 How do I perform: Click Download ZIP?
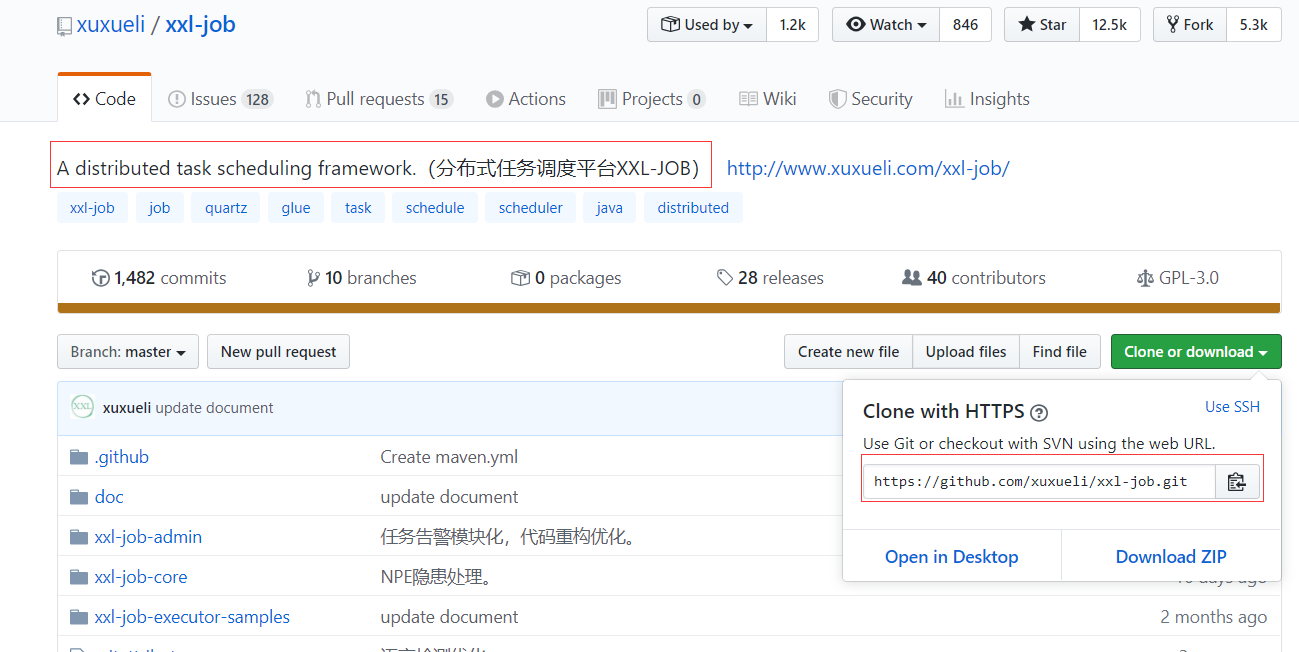1171,557
